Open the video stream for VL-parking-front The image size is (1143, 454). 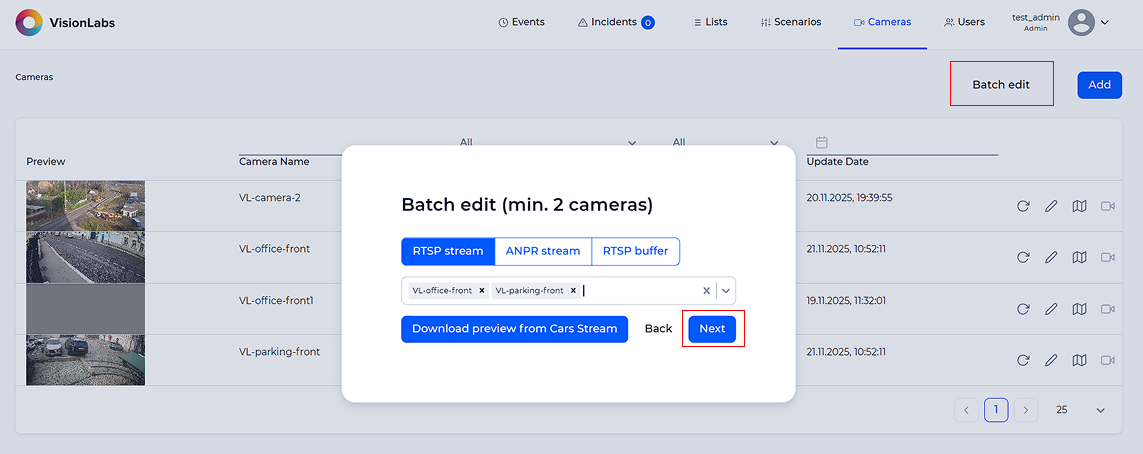1108,360
